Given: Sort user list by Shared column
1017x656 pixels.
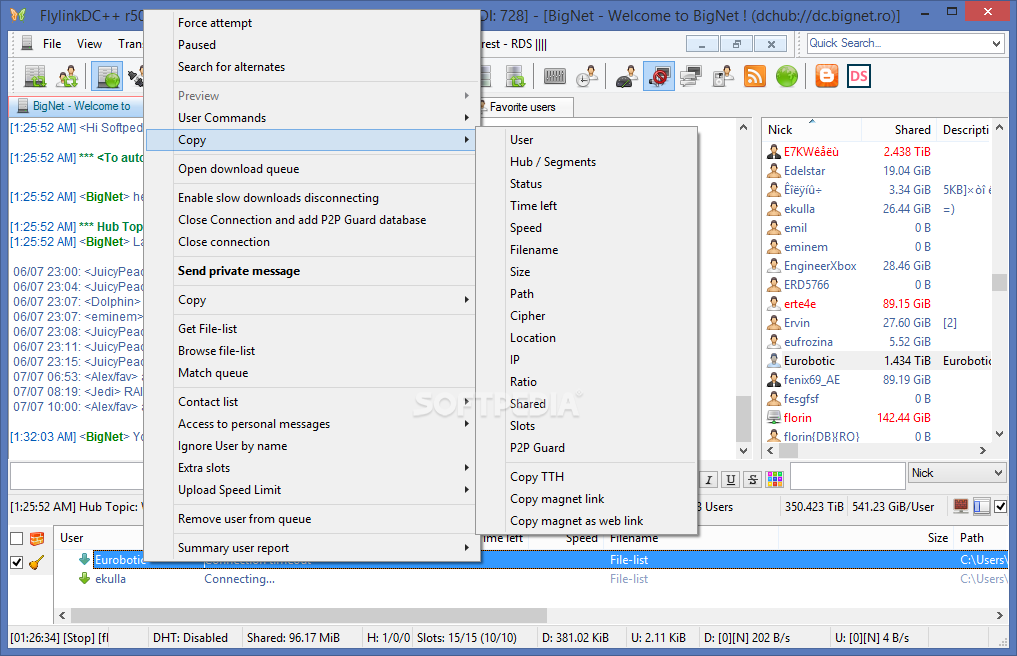Looking at the screenshot, I should (x=898, y=130).
